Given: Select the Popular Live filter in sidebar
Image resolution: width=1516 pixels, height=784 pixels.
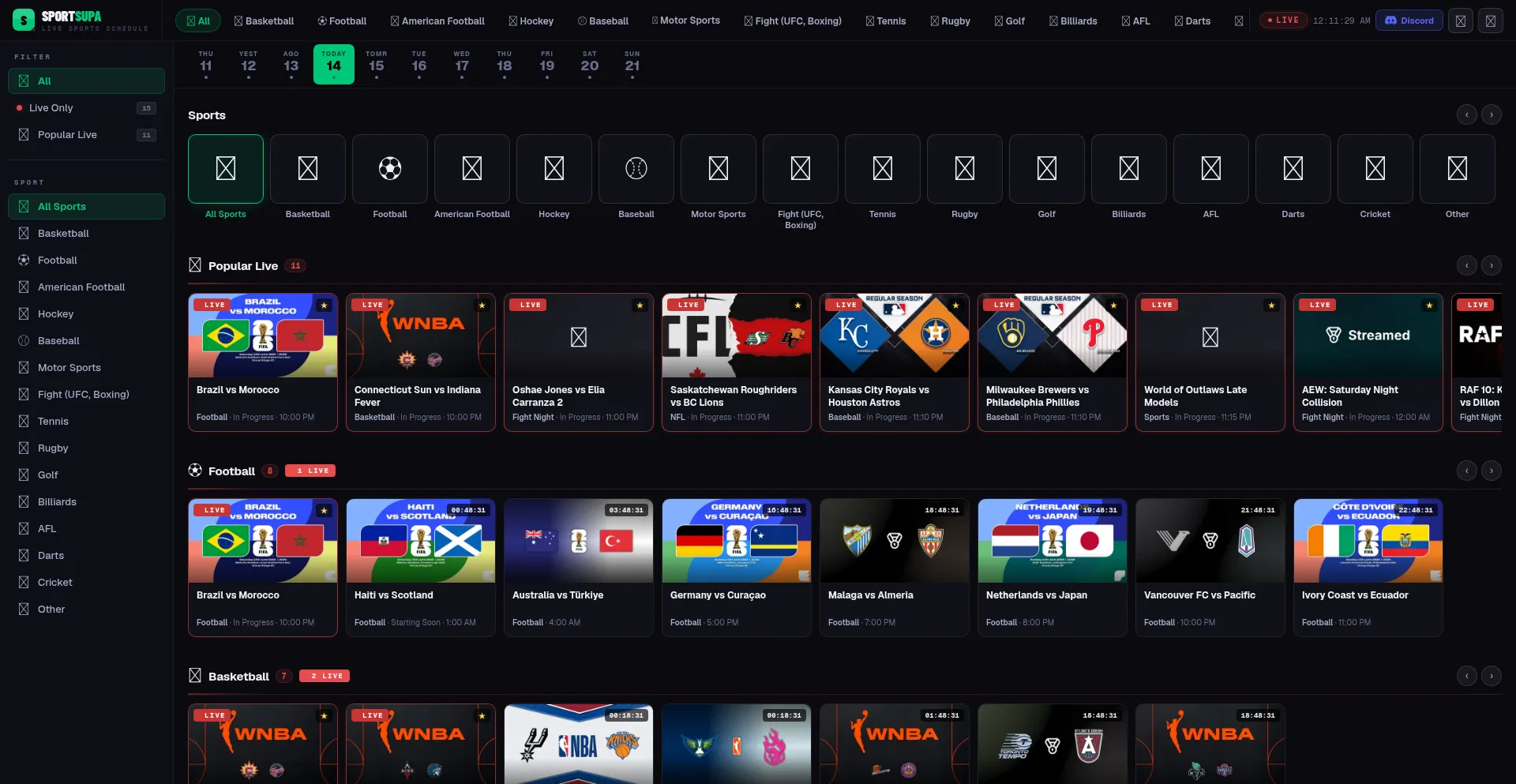Looking at the screenshot, I should [86, 135].
